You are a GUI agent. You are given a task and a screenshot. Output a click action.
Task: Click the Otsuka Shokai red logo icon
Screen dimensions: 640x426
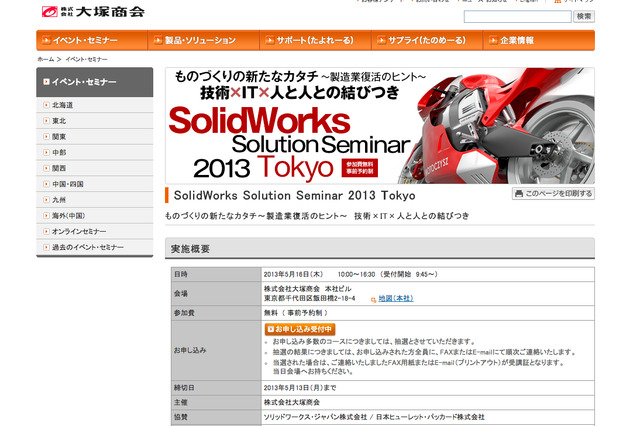point(49,12)
